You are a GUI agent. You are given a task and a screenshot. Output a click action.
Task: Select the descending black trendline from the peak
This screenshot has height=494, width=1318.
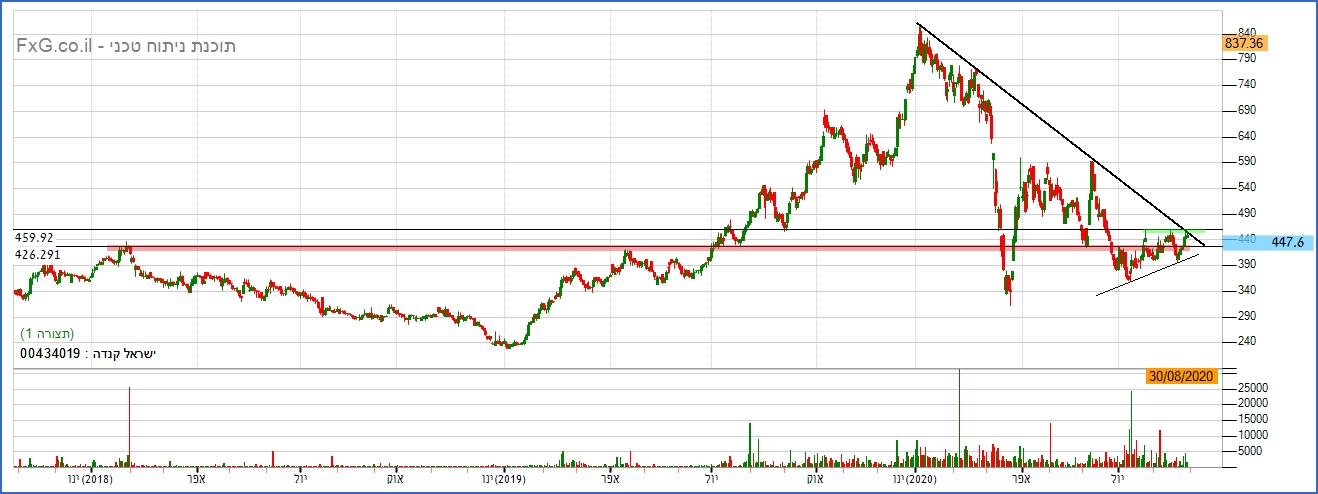(1060, 133)
